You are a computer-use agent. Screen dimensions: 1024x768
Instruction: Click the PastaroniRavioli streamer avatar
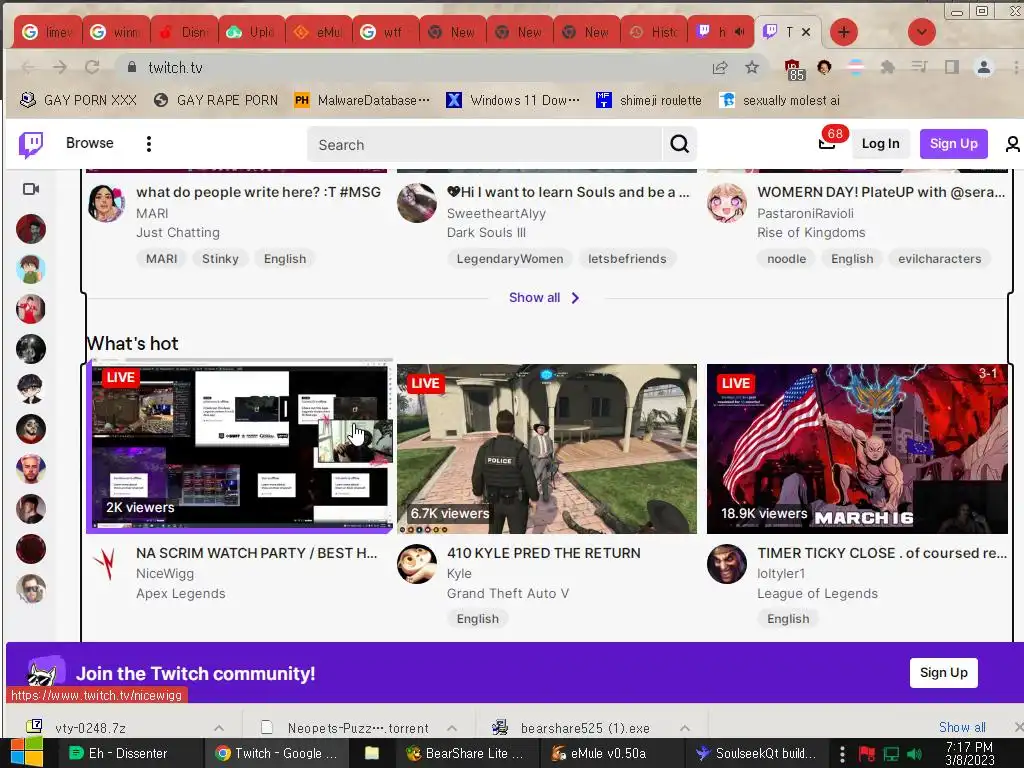(727, 203)
